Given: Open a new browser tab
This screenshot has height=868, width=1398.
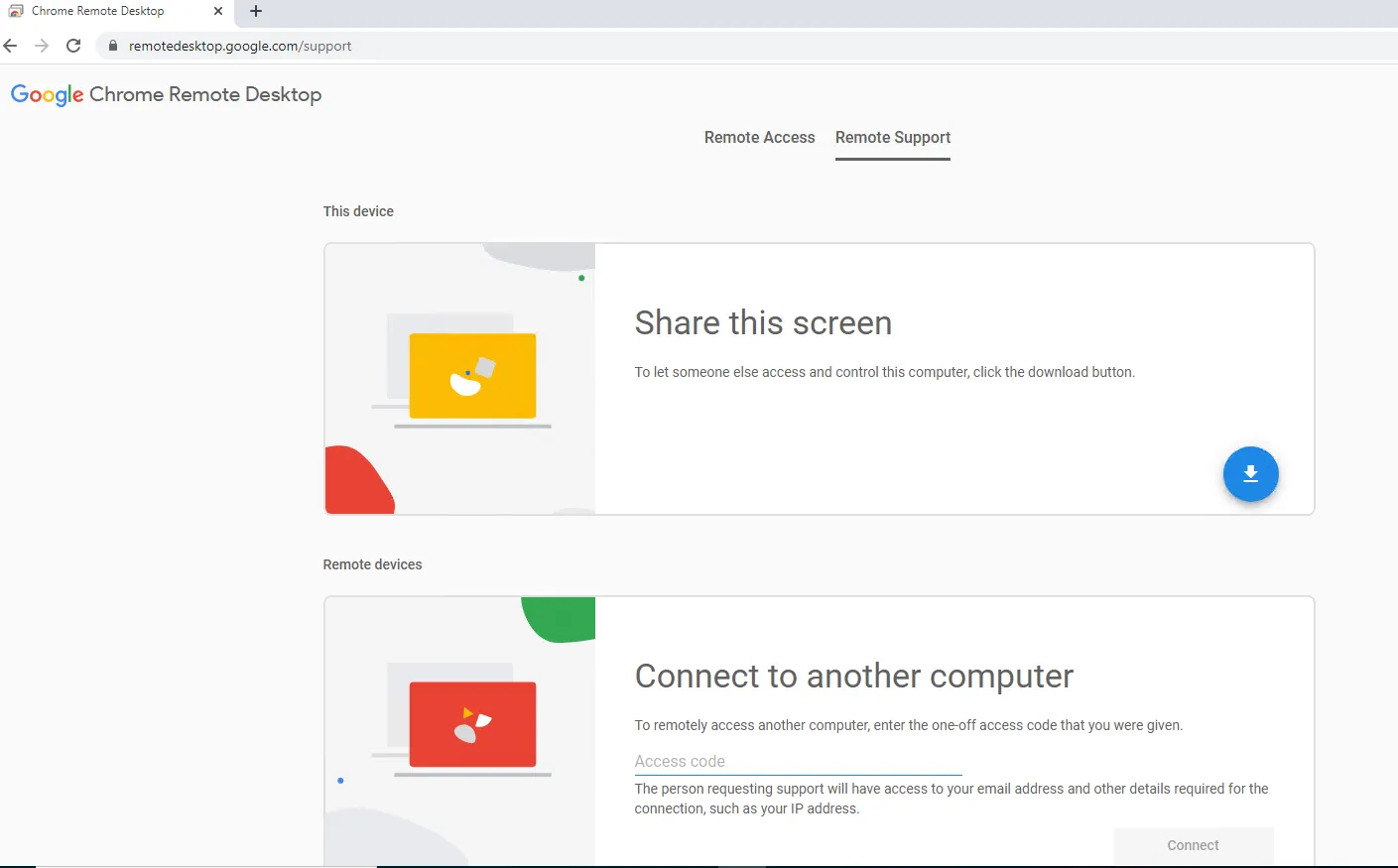Looking at the screenshot, I should tap(256, 11).
